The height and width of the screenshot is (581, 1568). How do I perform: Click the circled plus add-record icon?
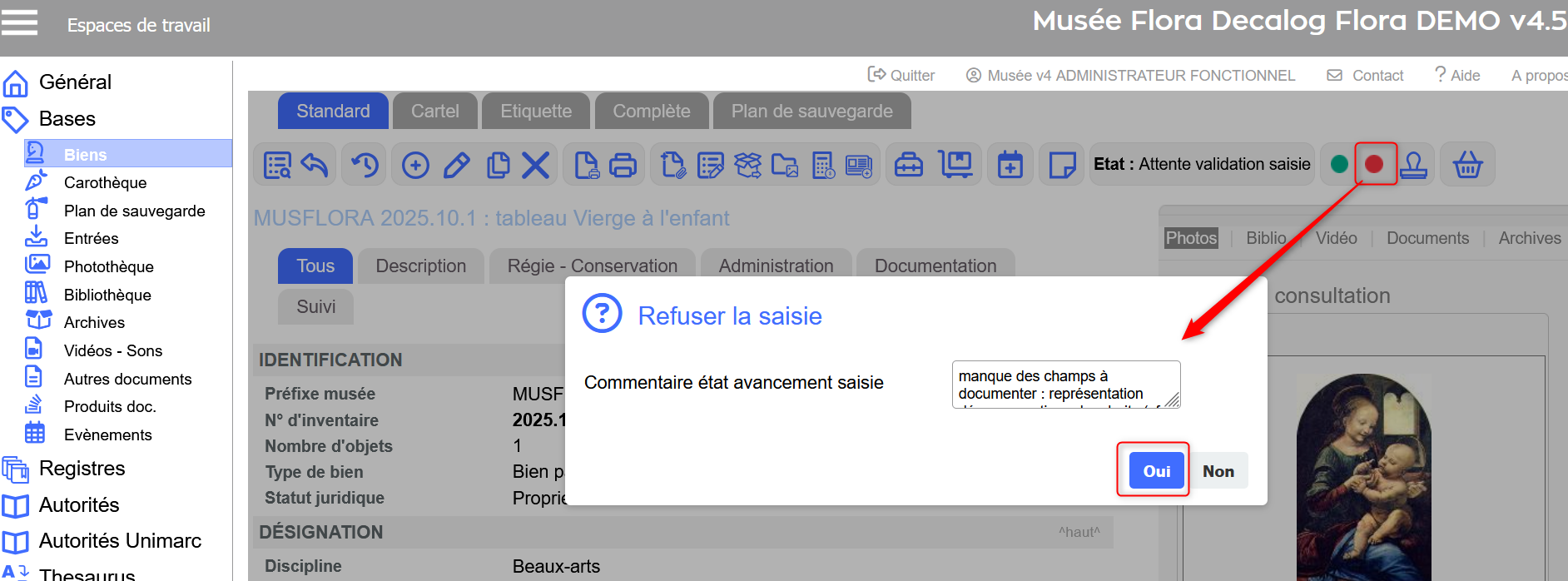click(x=415, y=165)
